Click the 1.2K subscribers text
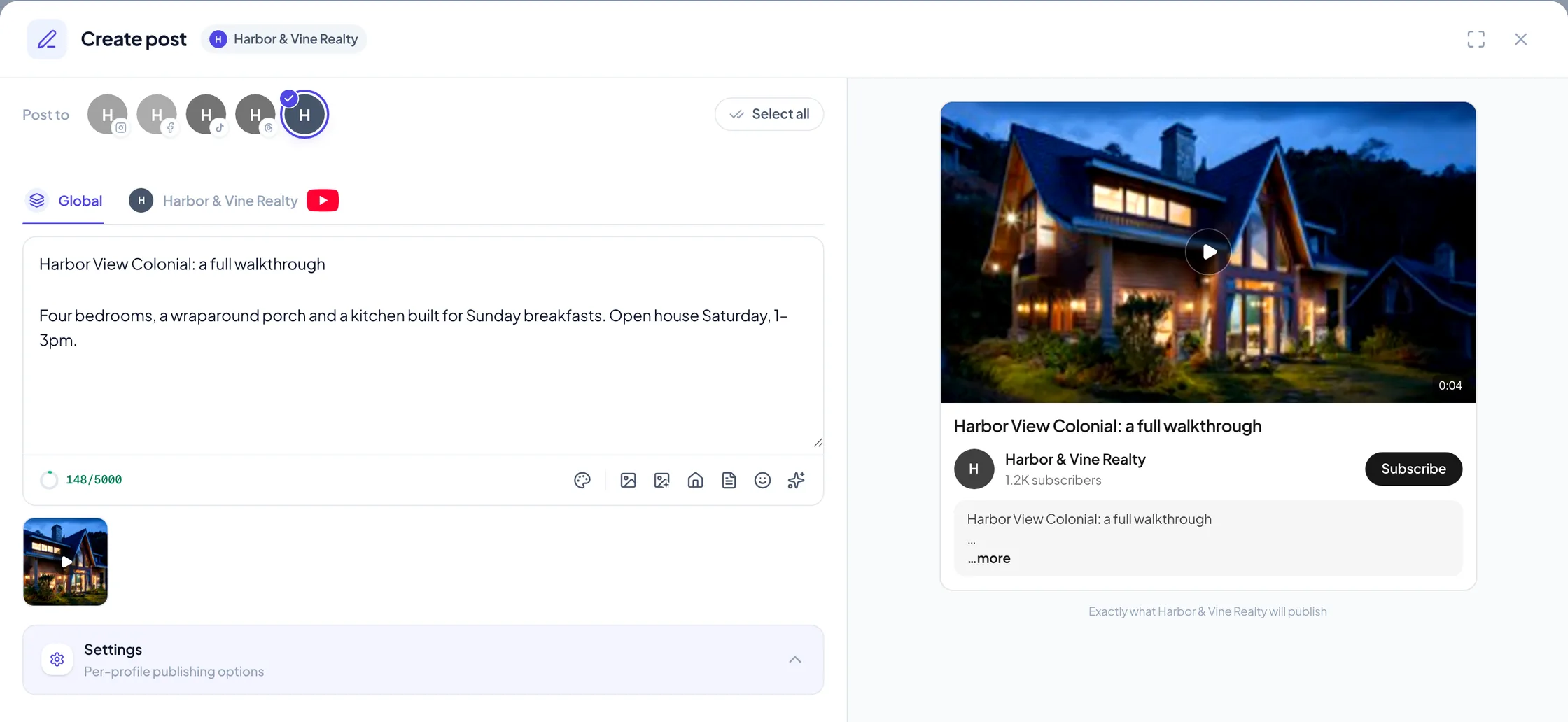 click(x=1053, y=480)
